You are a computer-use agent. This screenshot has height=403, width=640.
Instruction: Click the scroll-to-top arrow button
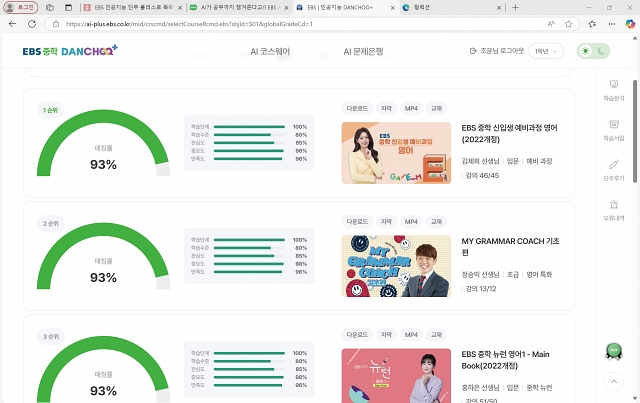point(613,382)
